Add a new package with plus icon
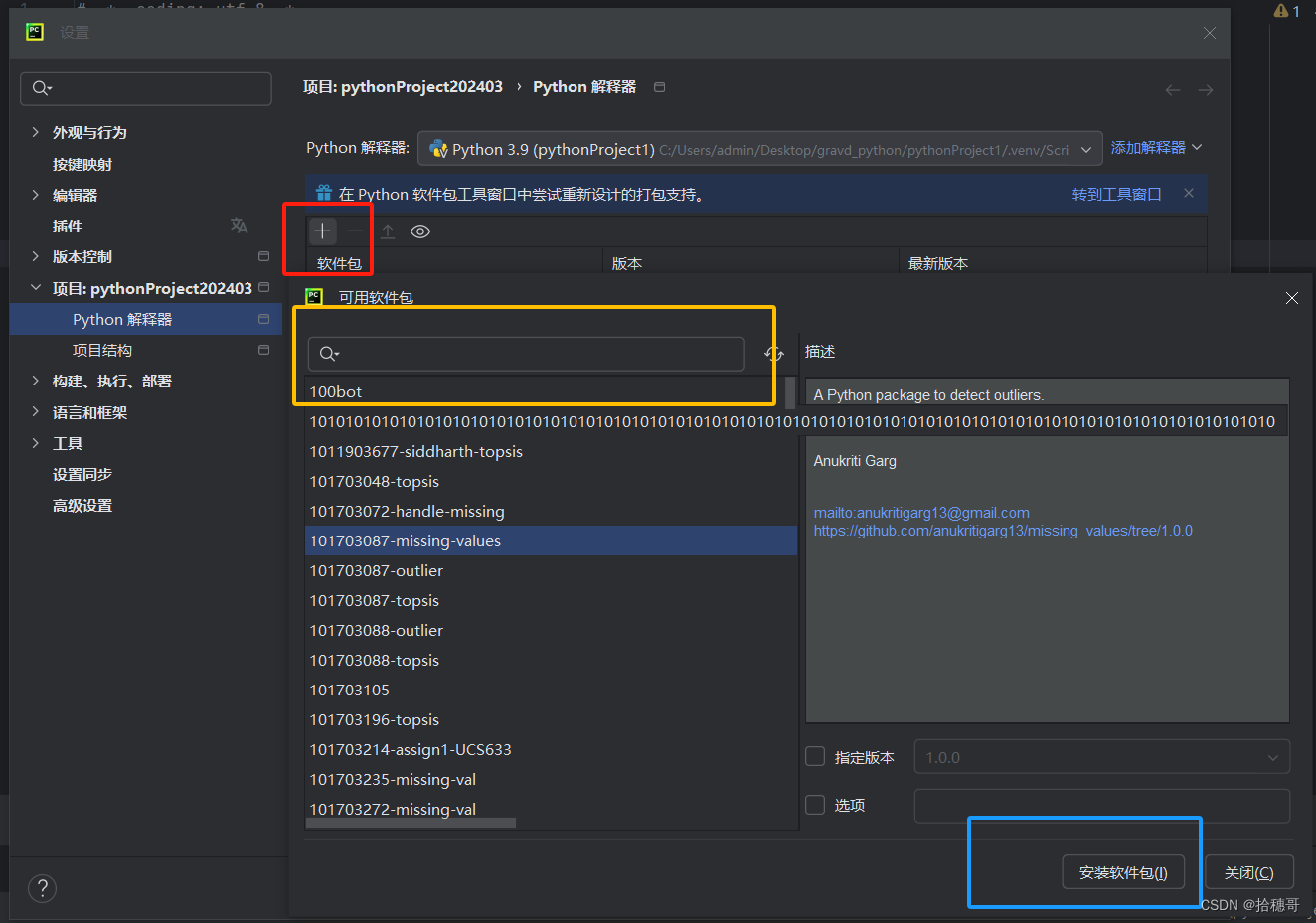The width and height of the screenshot is (1316, 923). tap(322, 231)
